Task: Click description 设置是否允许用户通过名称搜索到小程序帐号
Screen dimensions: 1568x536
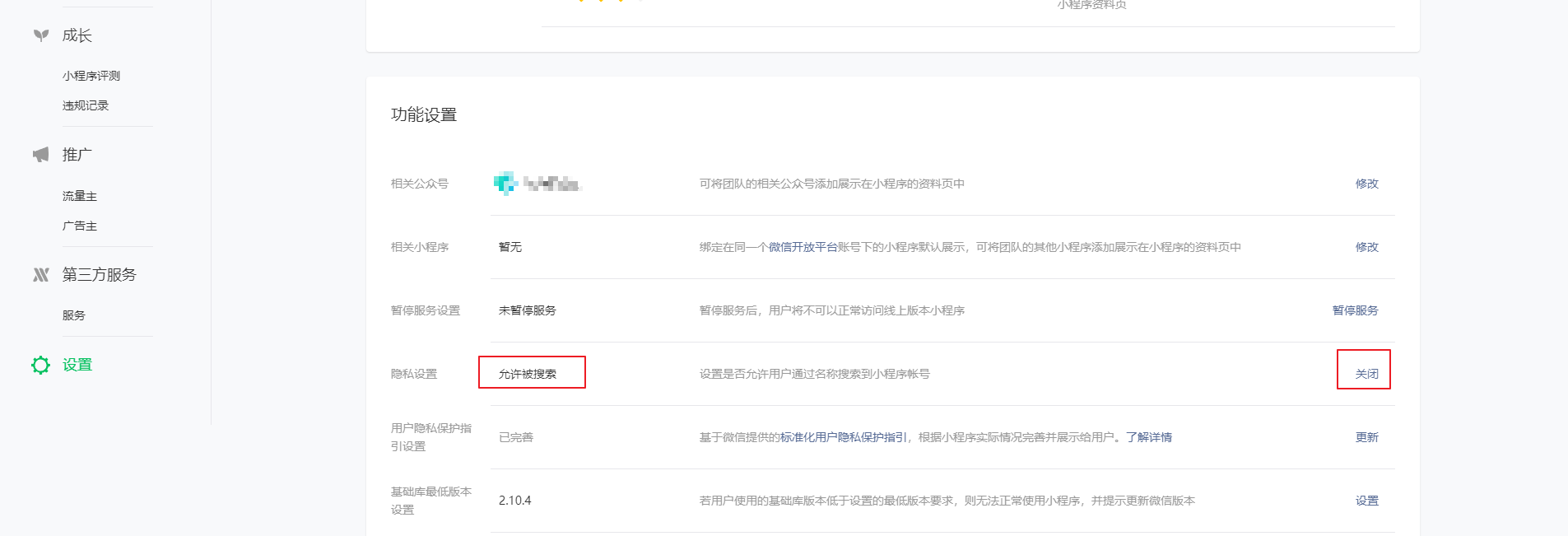Action: (x=815, y=374)
